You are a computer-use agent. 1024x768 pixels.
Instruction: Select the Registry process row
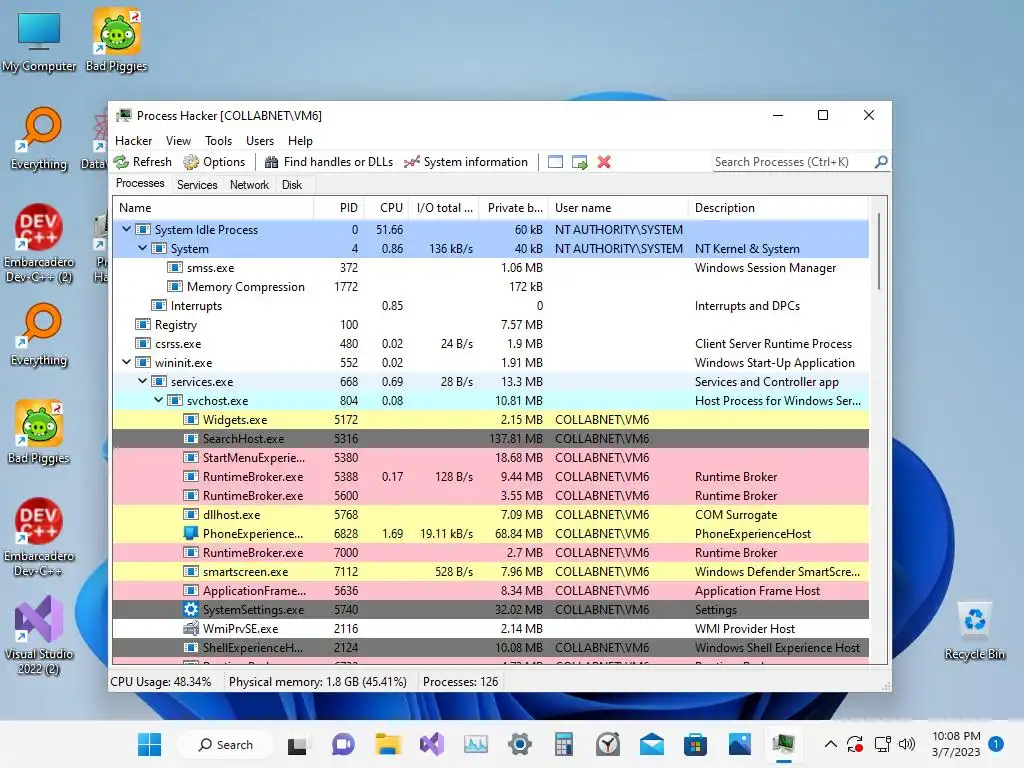coord(490,325)
